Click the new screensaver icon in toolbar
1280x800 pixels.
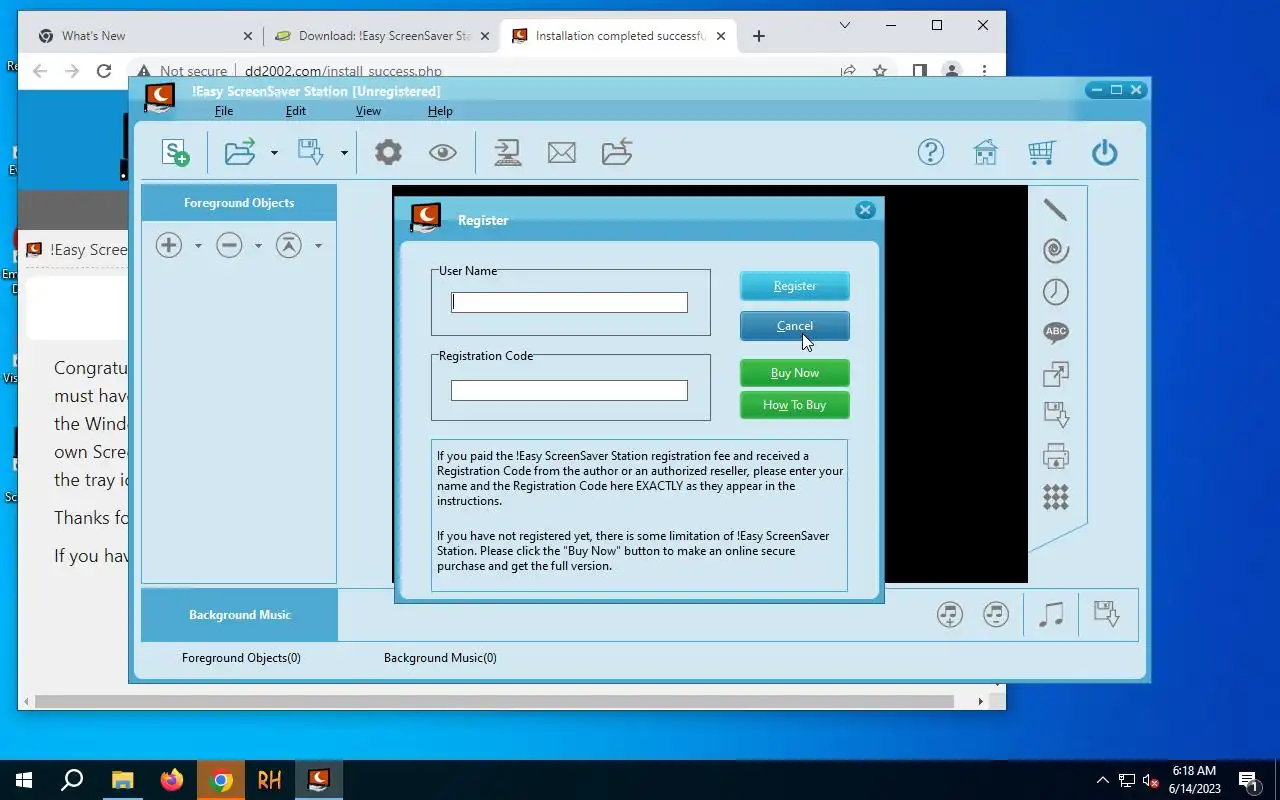click(x=176, y=152)
